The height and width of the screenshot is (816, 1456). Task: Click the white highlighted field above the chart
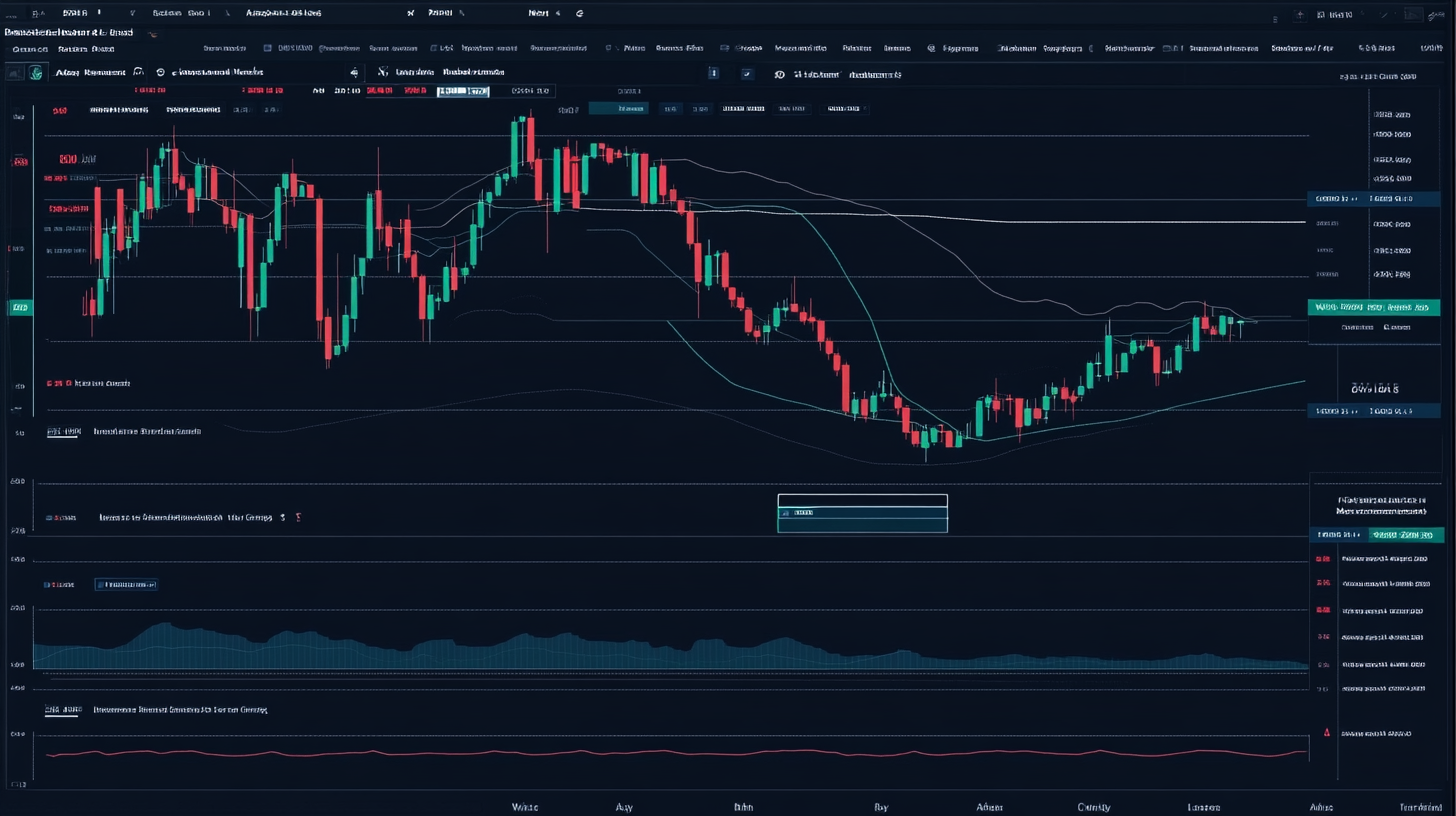point(463,91)
